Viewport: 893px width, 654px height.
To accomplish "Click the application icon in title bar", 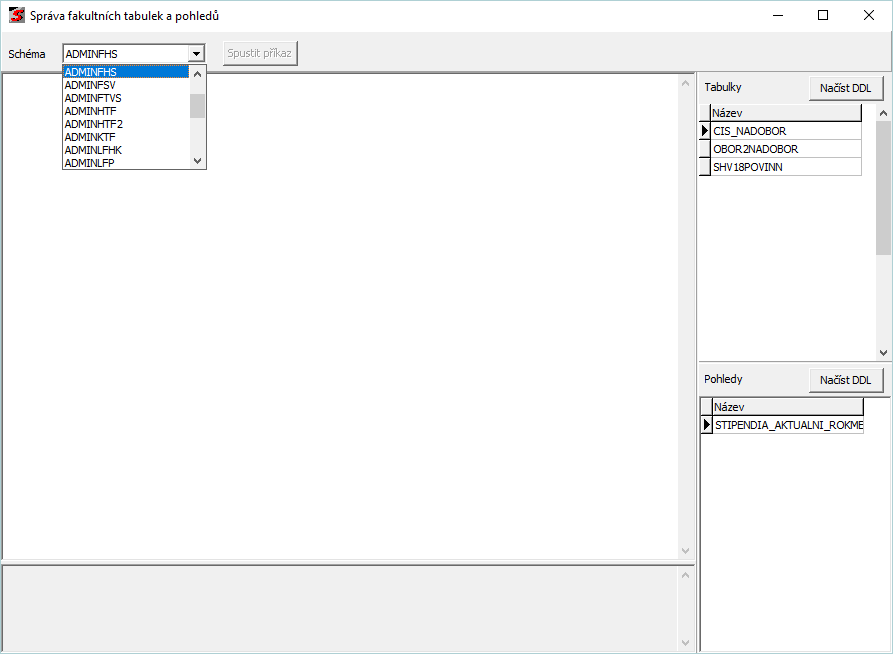I will (16, 15).
